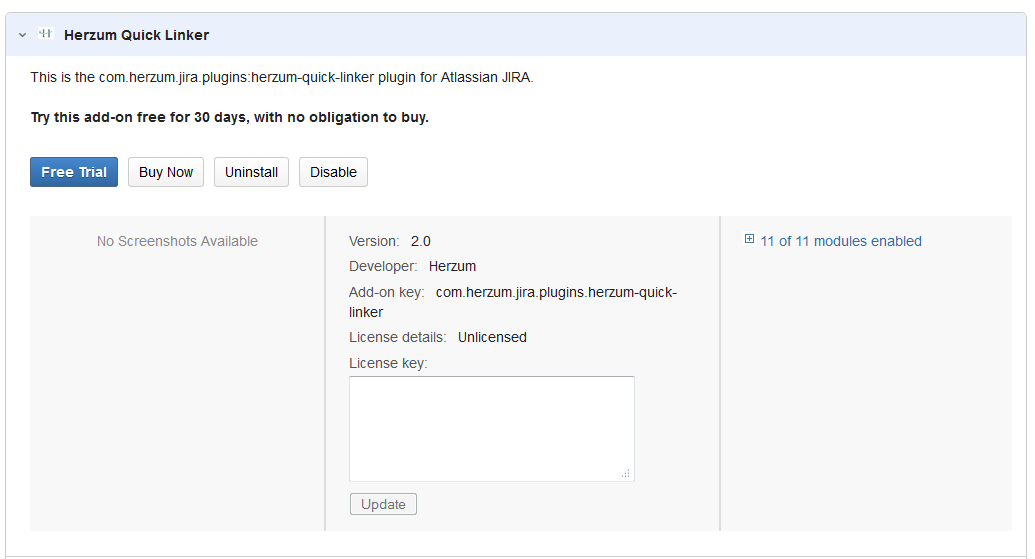Image resolution: width=1035 pixels, height=559 pixels.
Task: Expand modules list using plus icon
Action: pyautogui.click(x=749, y=240)
